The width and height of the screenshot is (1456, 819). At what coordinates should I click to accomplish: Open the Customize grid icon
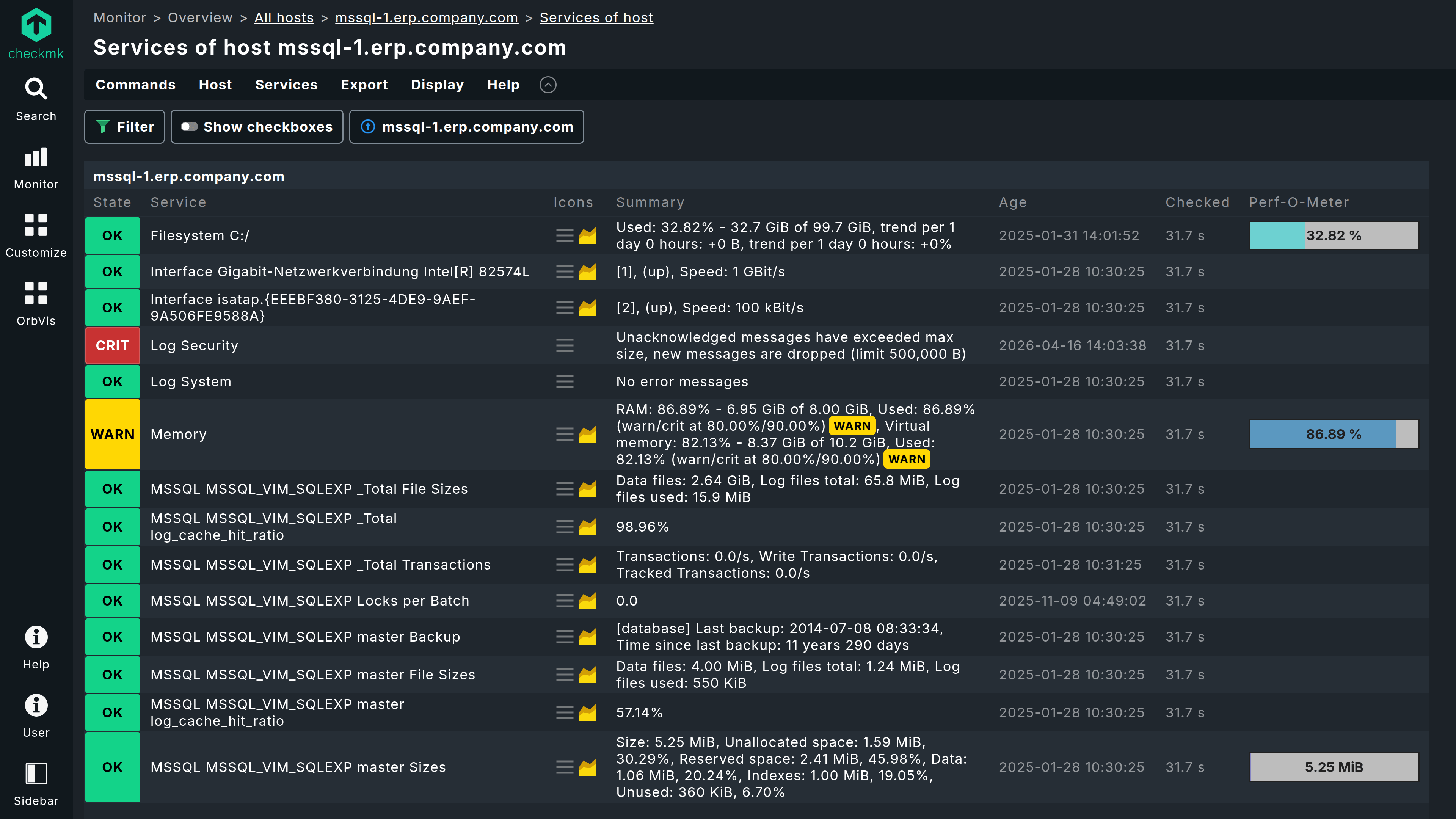click(36, 225)
